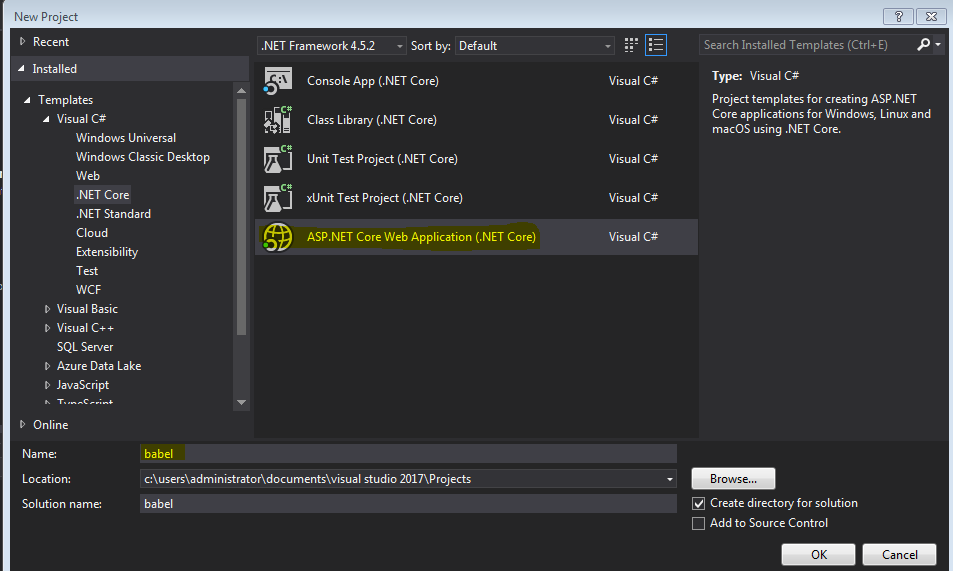Viewport: 953px width, 571px height.
Task: Open the dialog help question-mark button
Action: point(898,16)
